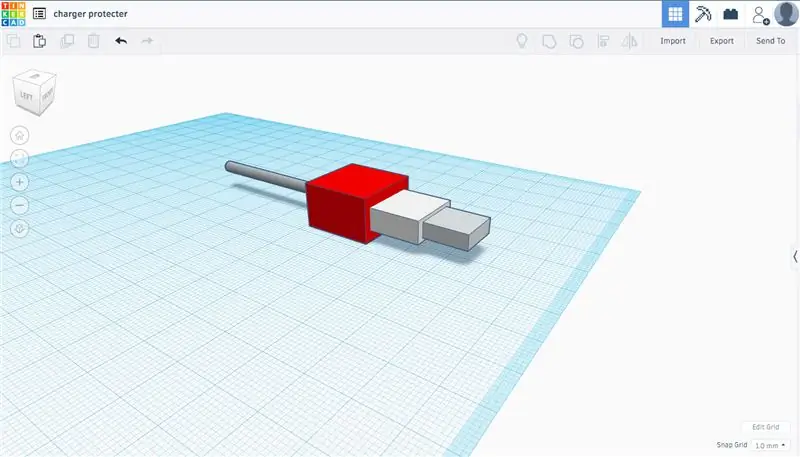Open the Snap Grid dropdown
Viewport: 800px width, 457px height.
click(x=770, y=445)
